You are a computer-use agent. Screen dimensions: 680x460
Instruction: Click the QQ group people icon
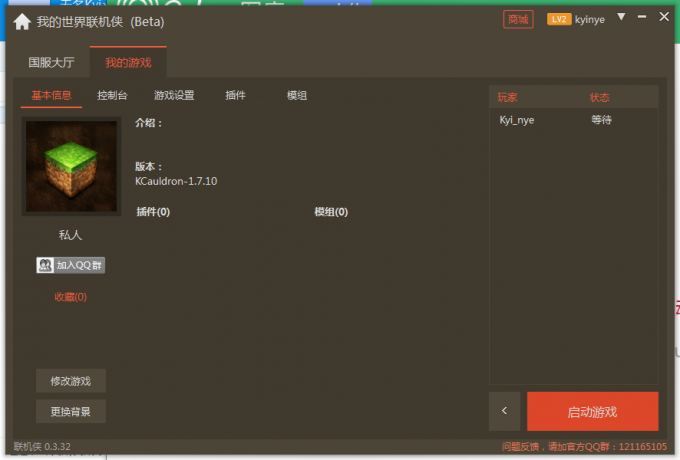tap(45, 265)
